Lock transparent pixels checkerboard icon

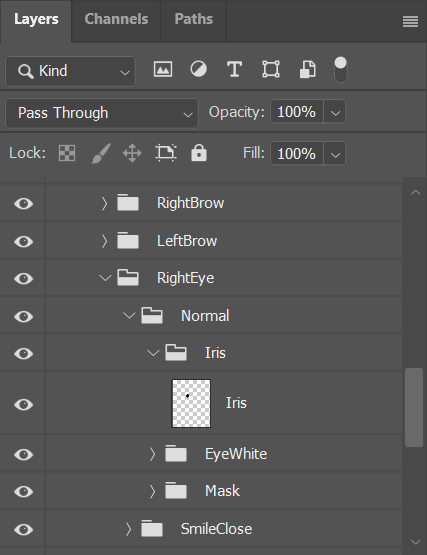[67, 153]
